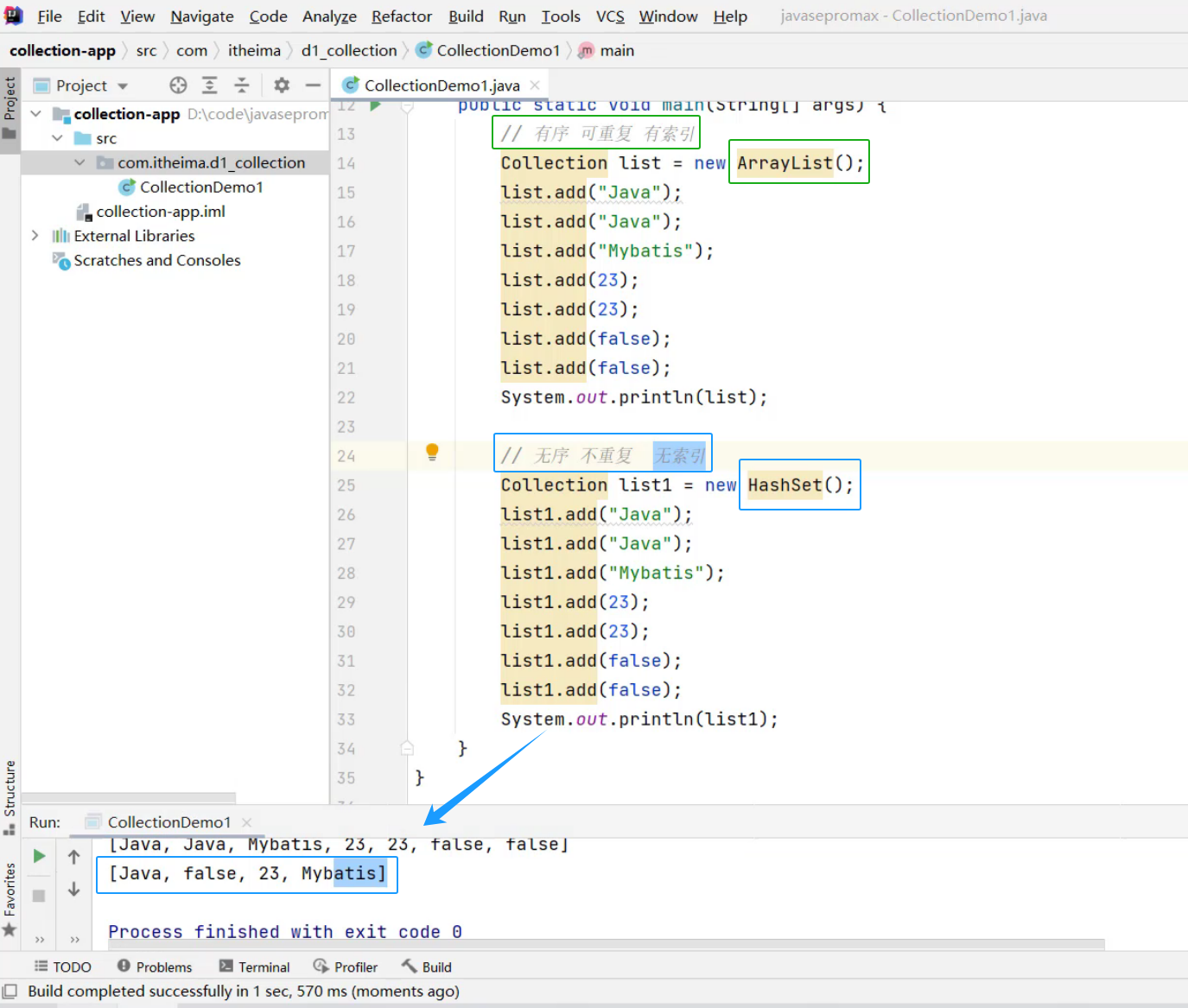This screenshot has width=1188, height=1008.
Task: Open the Structure side tool window
Action: [x=10, y=796]
